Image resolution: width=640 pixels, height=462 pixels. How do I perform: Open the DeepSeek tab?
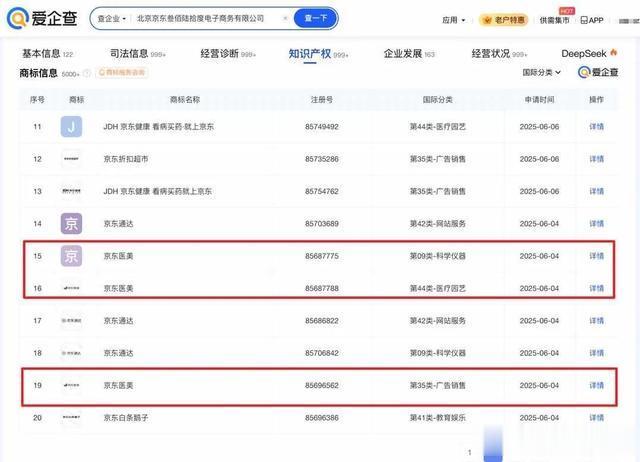[589, 53]
